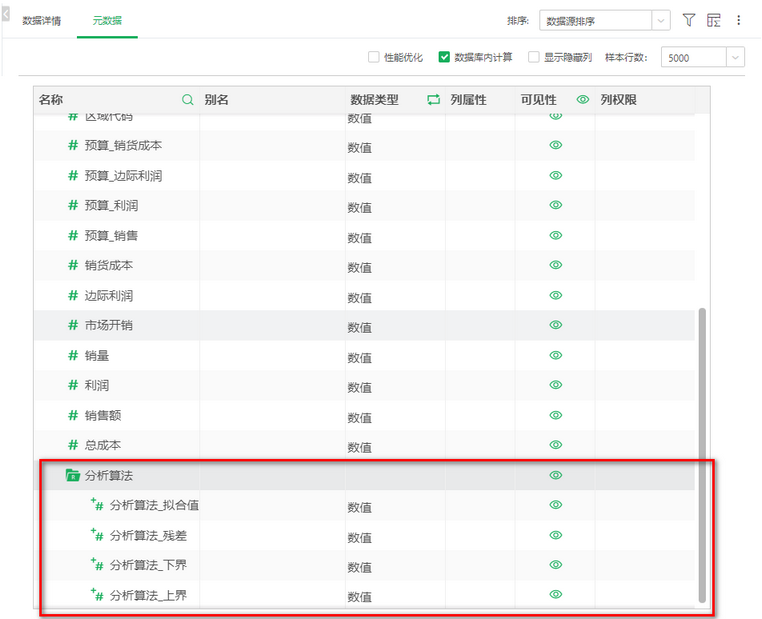Click the # icon of 预算_边际利润

(x=73, y=175)
